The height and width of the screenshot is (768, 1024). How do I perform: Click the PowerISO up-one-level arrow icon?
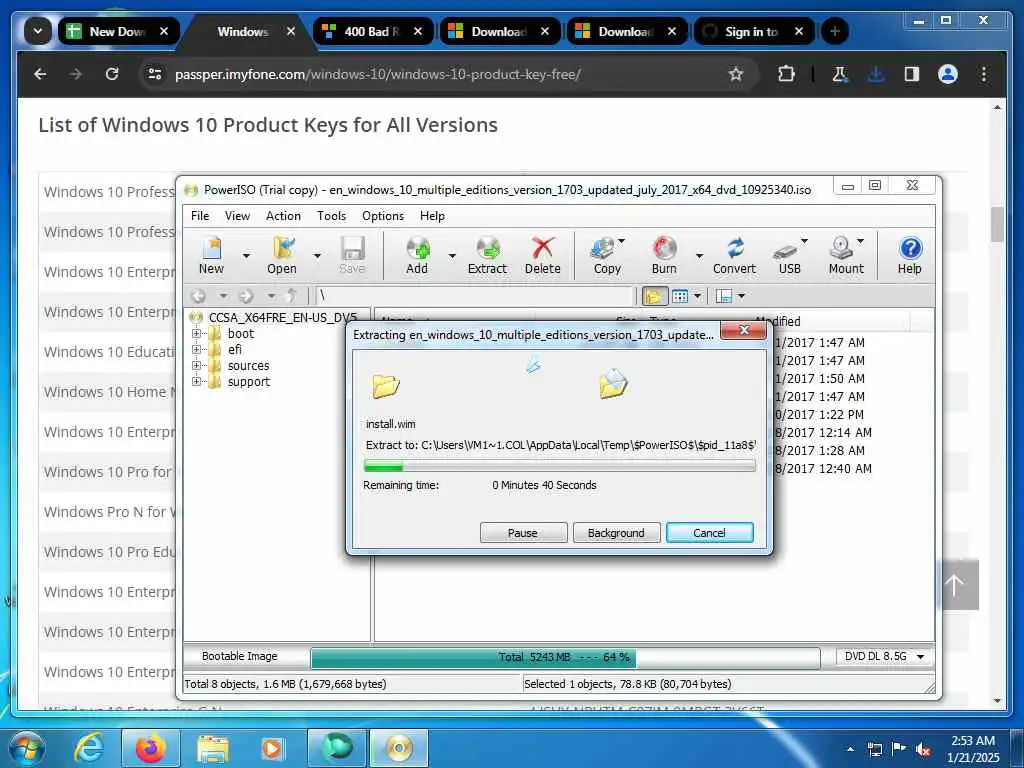[292, 296]
